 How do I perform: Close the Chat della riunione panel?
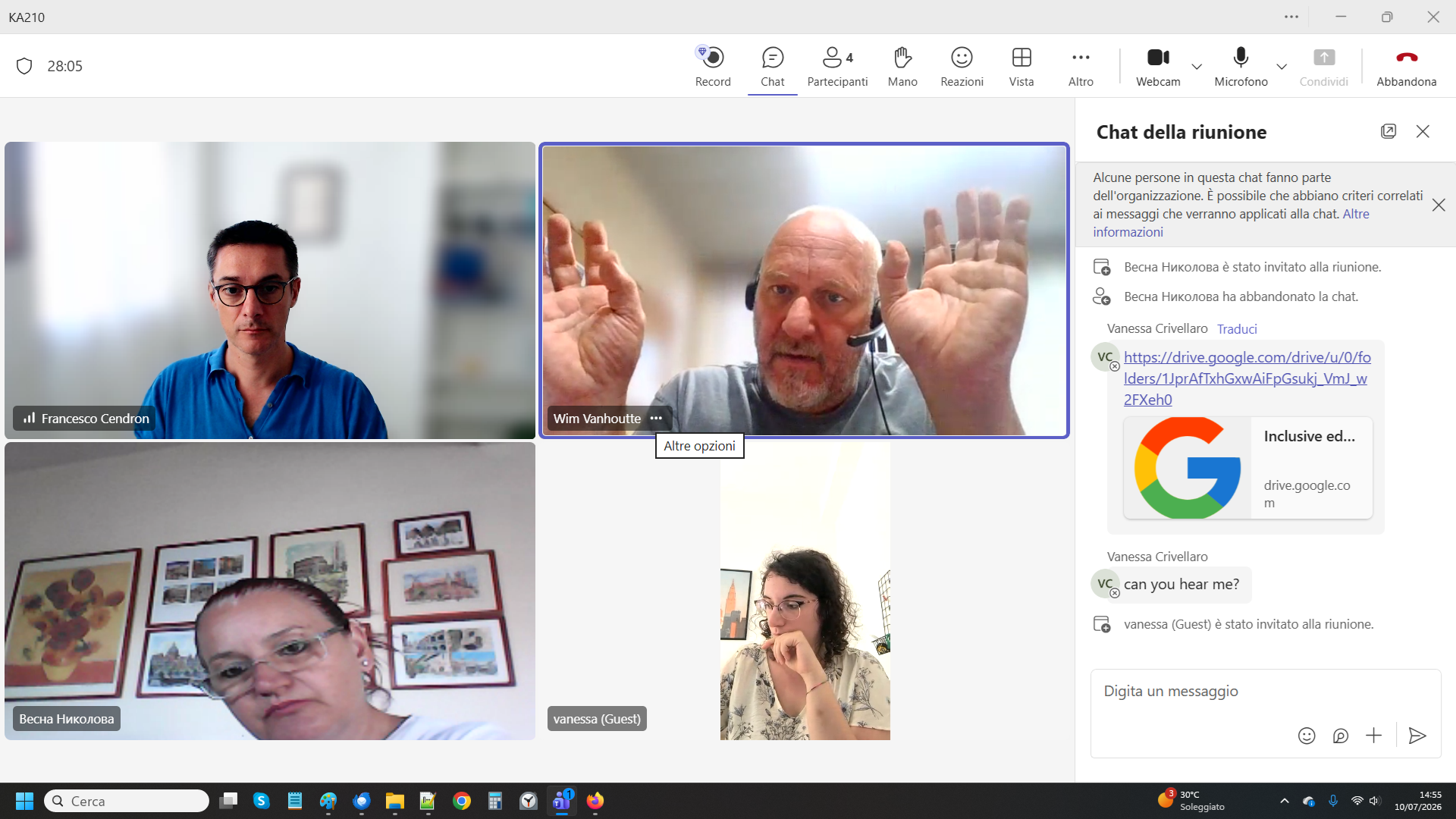(x=1423, y=131)
